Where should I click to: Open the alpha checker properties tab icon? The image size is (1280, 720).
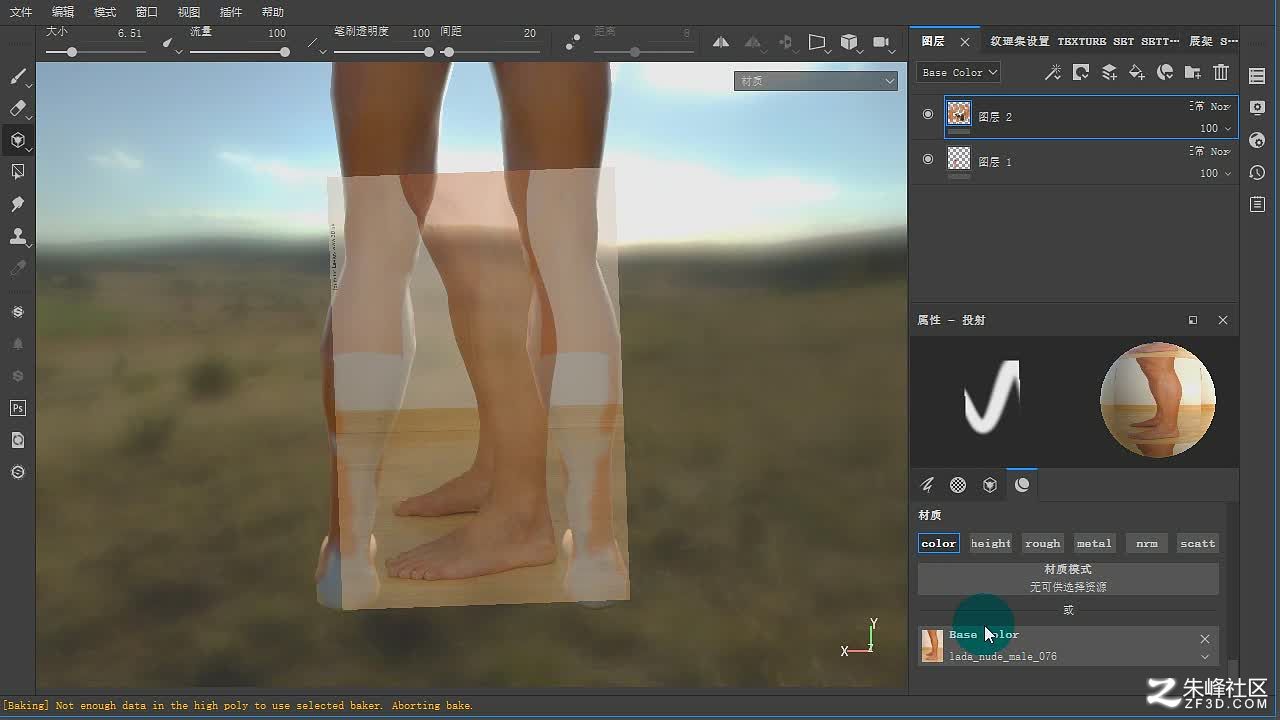[958, 485]
